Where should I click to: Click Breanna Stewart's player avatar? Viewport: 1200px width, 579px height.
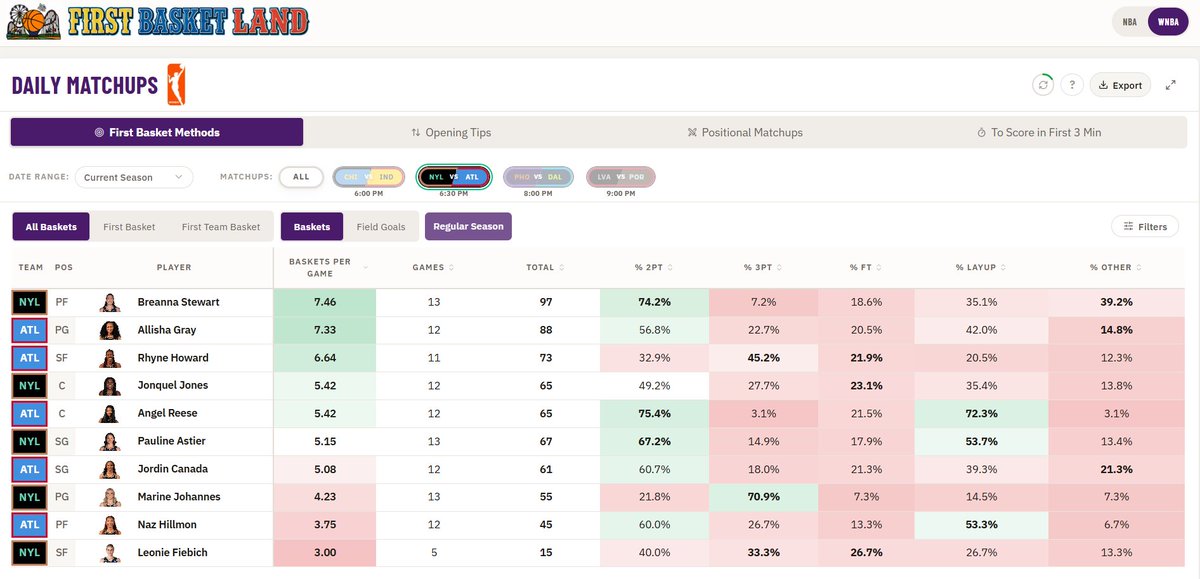[111, 302]
